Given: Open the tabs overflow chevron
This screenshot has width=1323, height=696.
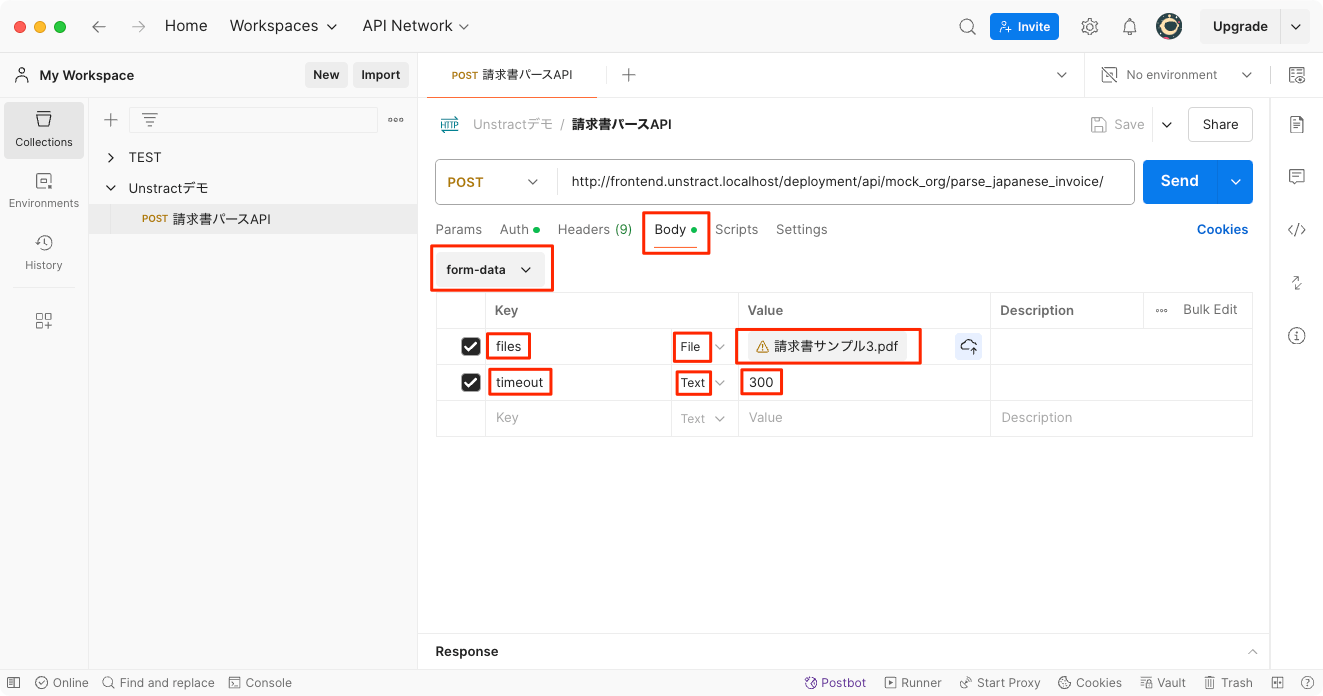Looking at the screenshot, I should pos(1062,75).
